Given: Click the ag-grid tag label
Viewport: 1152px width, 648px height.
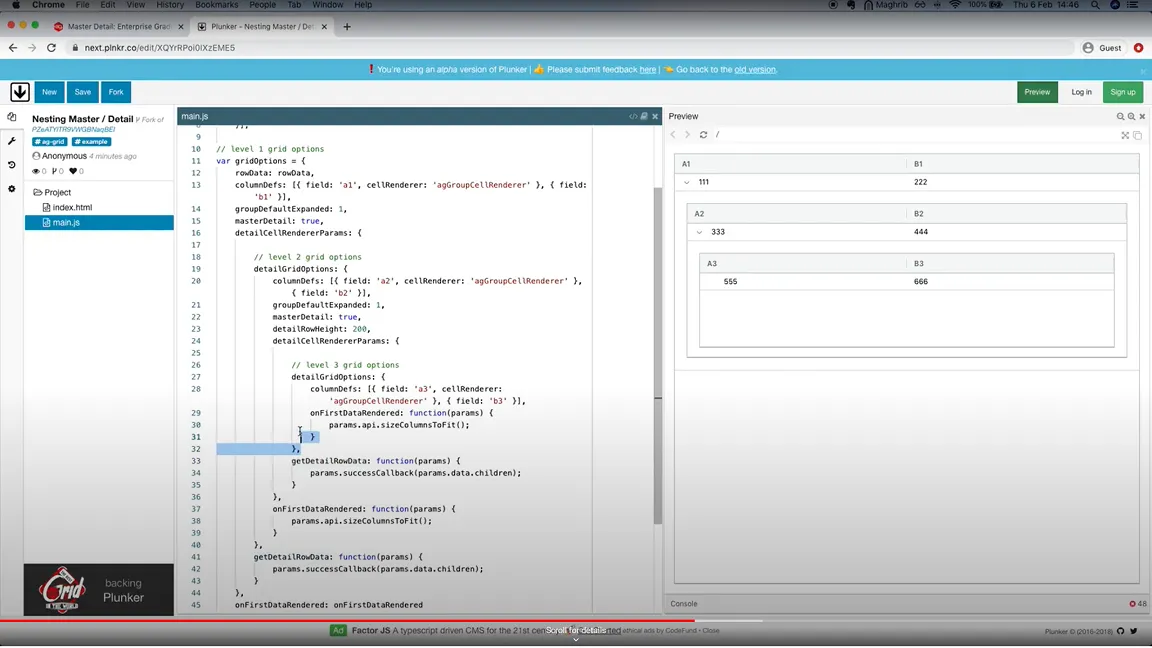Looking at the screenshot, I should (x=50, y=142).
